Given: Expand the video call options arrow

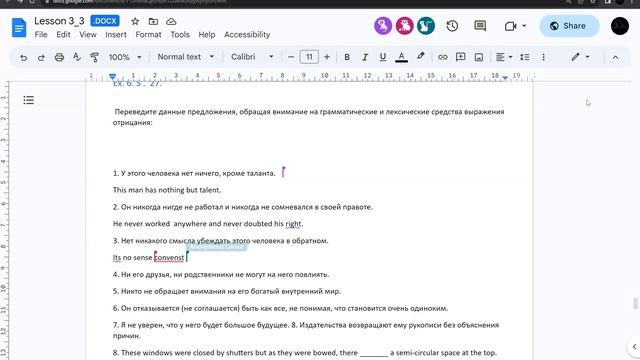Looking at the screenshot, I should [x=524, y=26].
